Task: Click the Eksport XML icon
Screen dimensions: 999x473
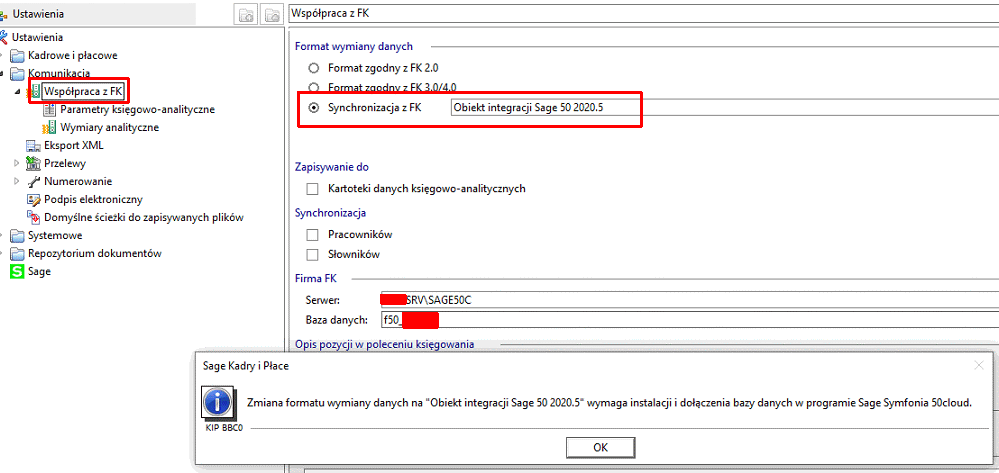Action: (x=33, y=145)
